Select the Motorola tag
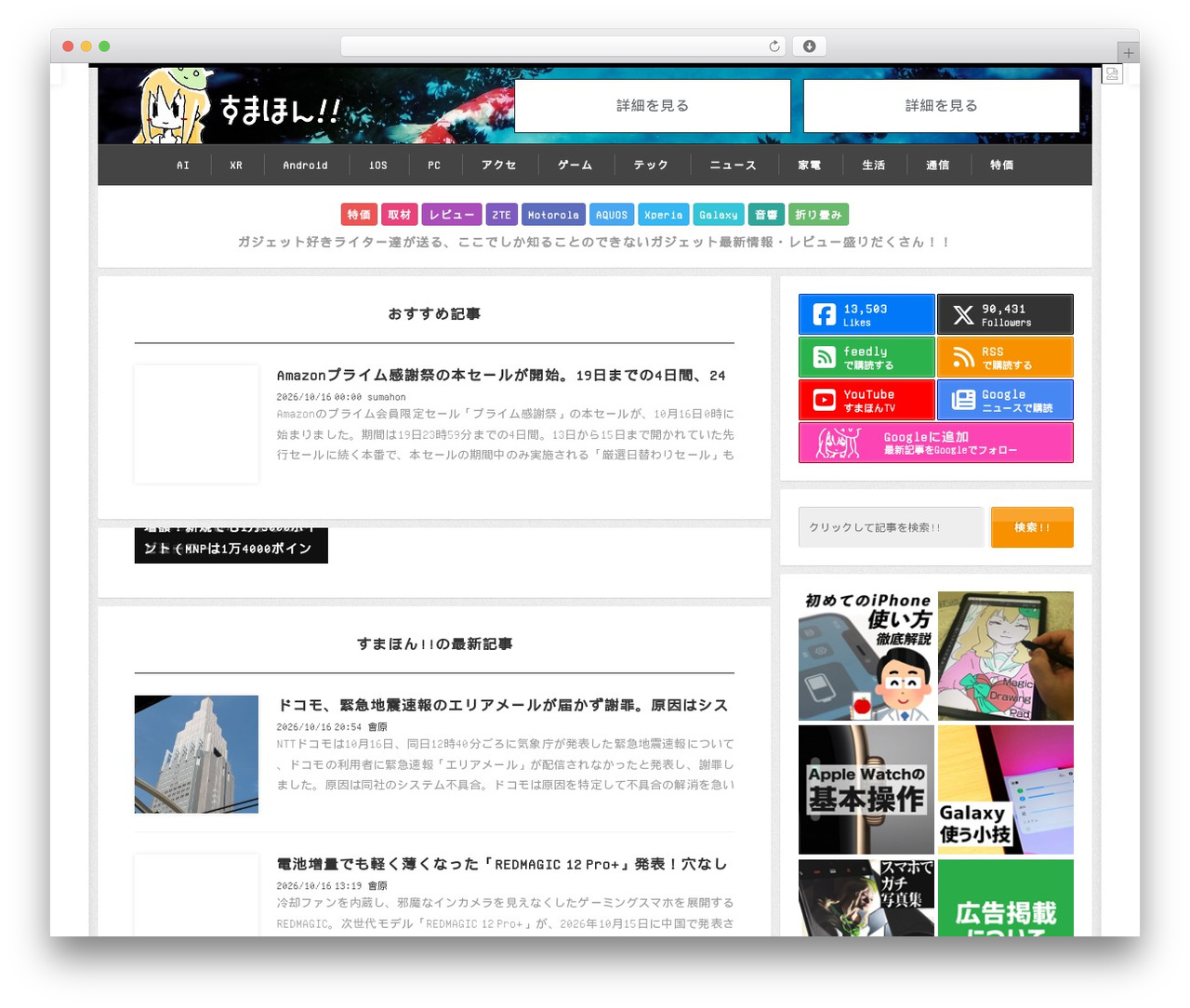This screenshot has width=1190, height=1008. pyautogui.click(x=553, y=215)
